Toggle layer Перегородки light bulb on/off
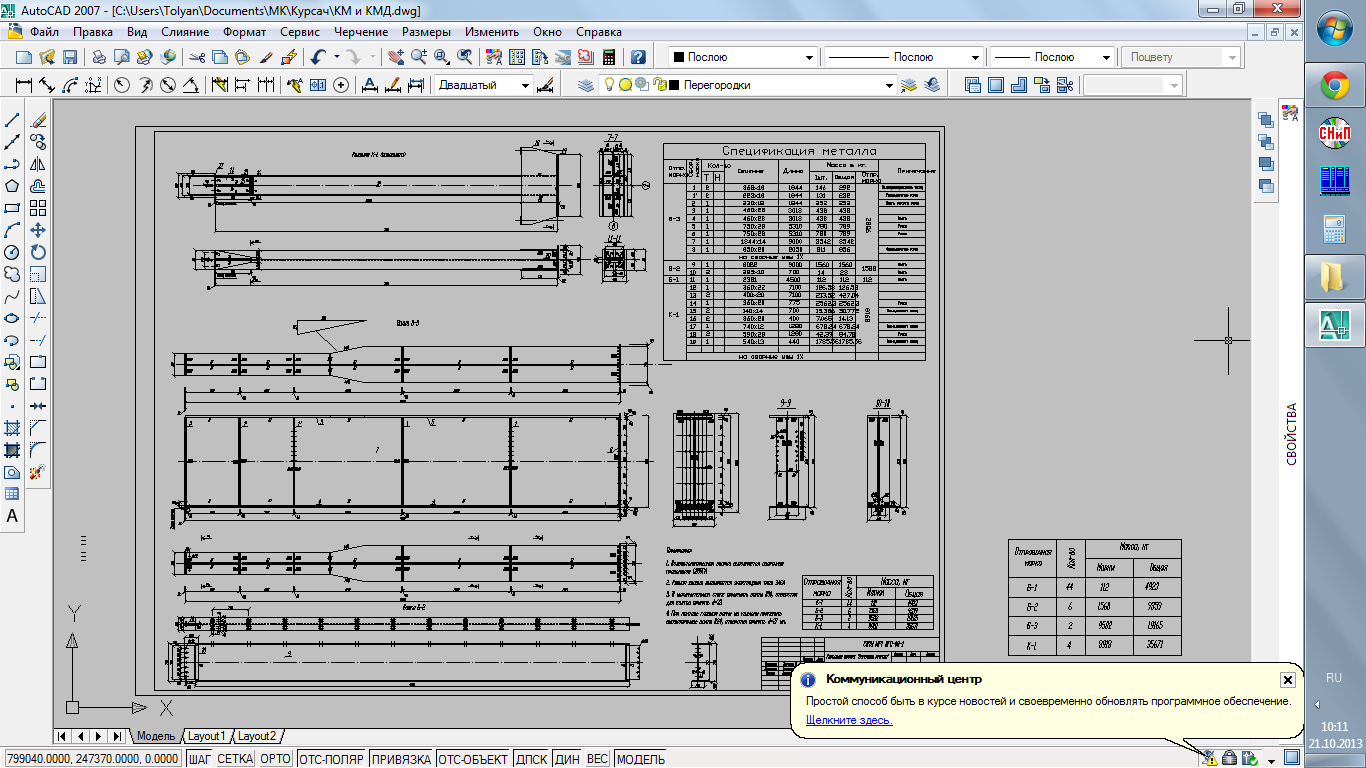This screenshot has width=1366, height=768. point(608,85)
